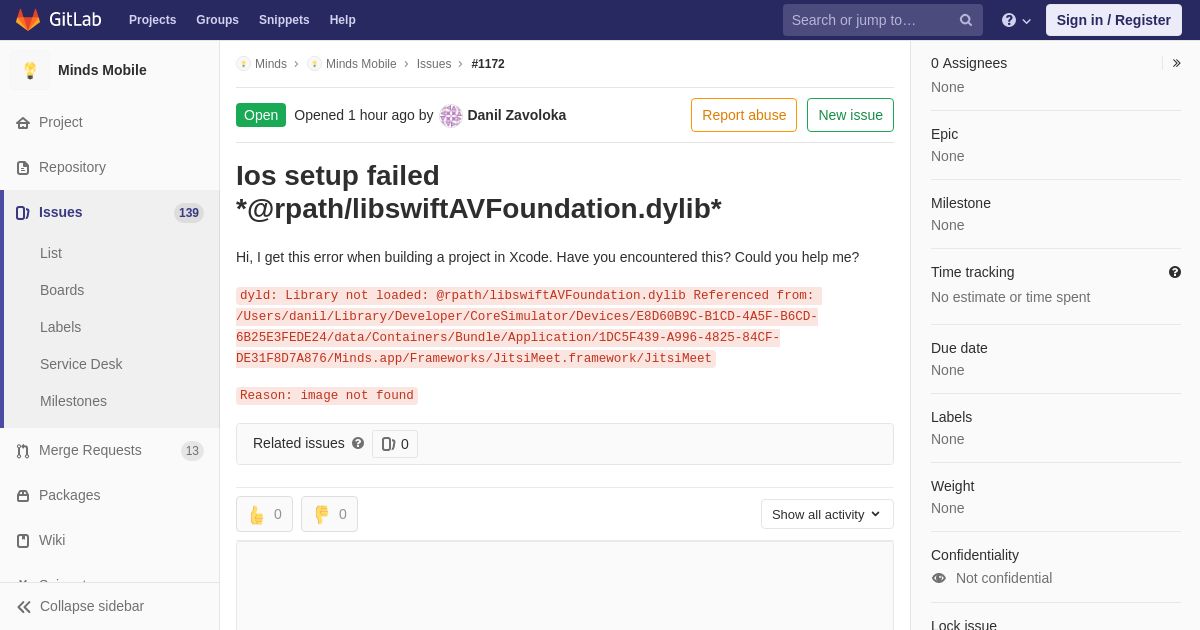Open the Show all activity dropdown
Image resolution: width=1200 pixels, height=630 pixels.
[827, 514]
